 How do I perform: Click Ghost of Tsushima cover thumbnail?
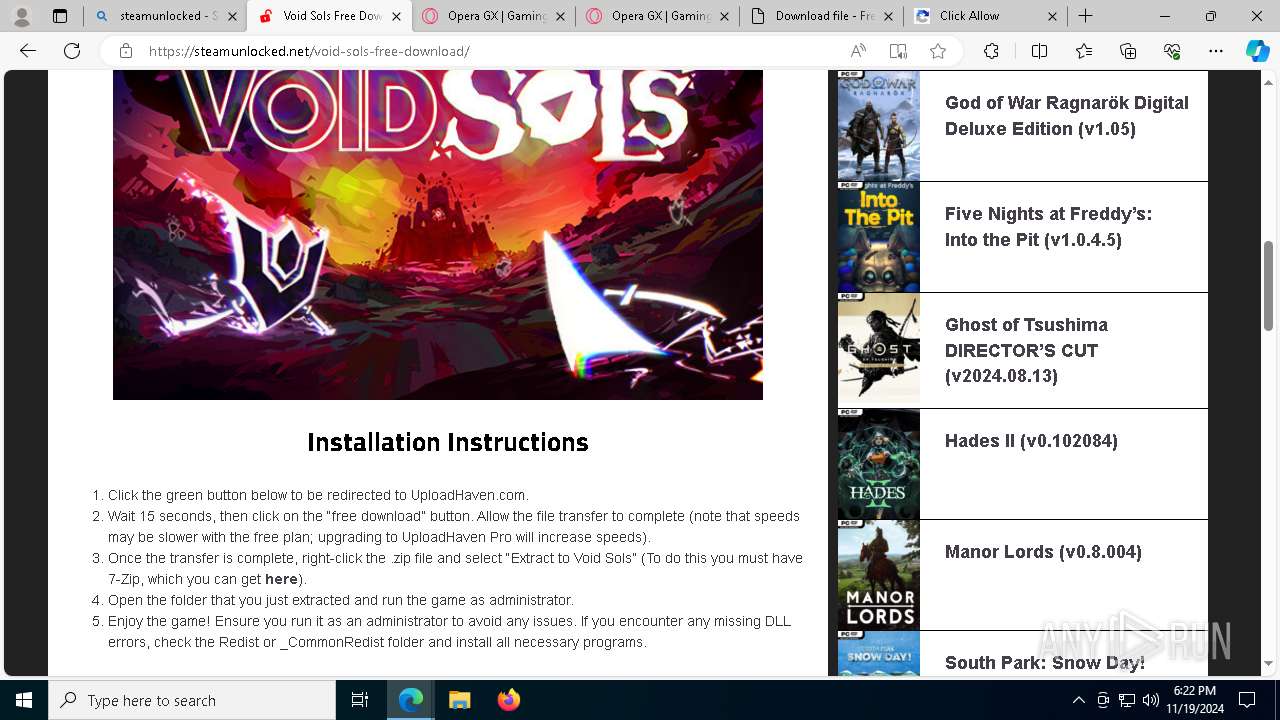point(879,350)
